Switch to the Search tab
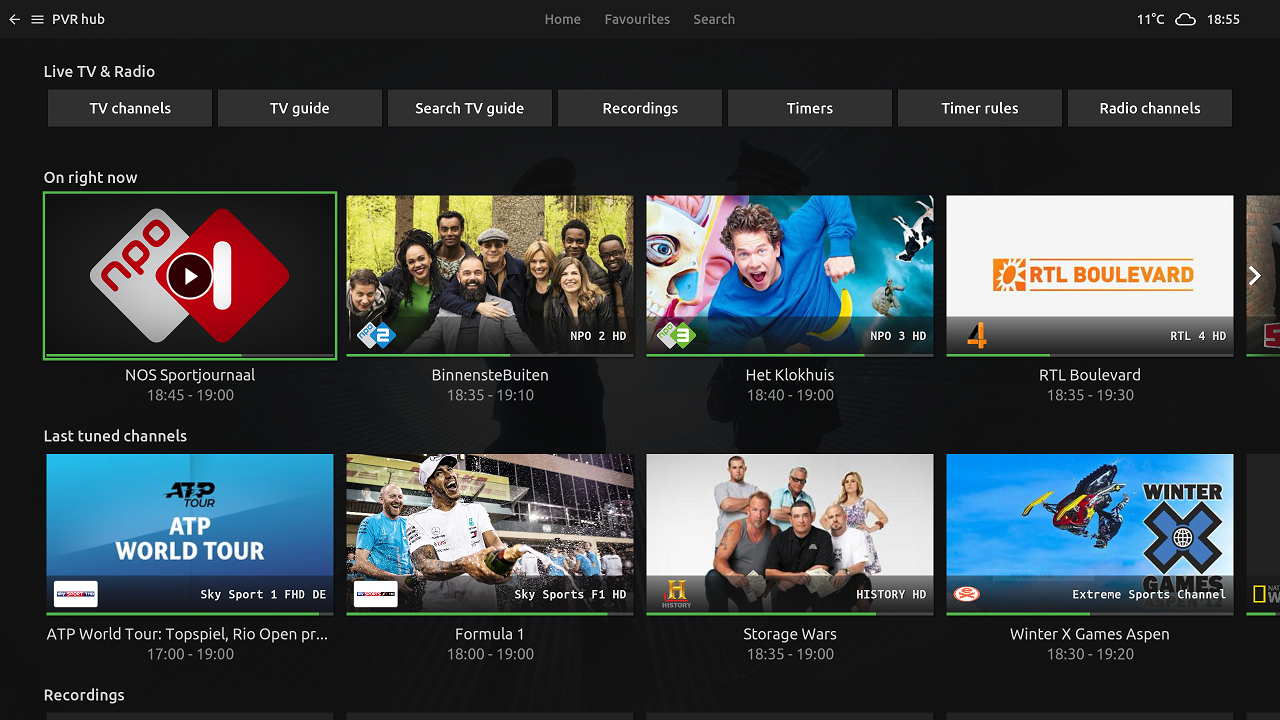Image resolution: width=1280 pixels, height=720 pixels. [714, 19]
